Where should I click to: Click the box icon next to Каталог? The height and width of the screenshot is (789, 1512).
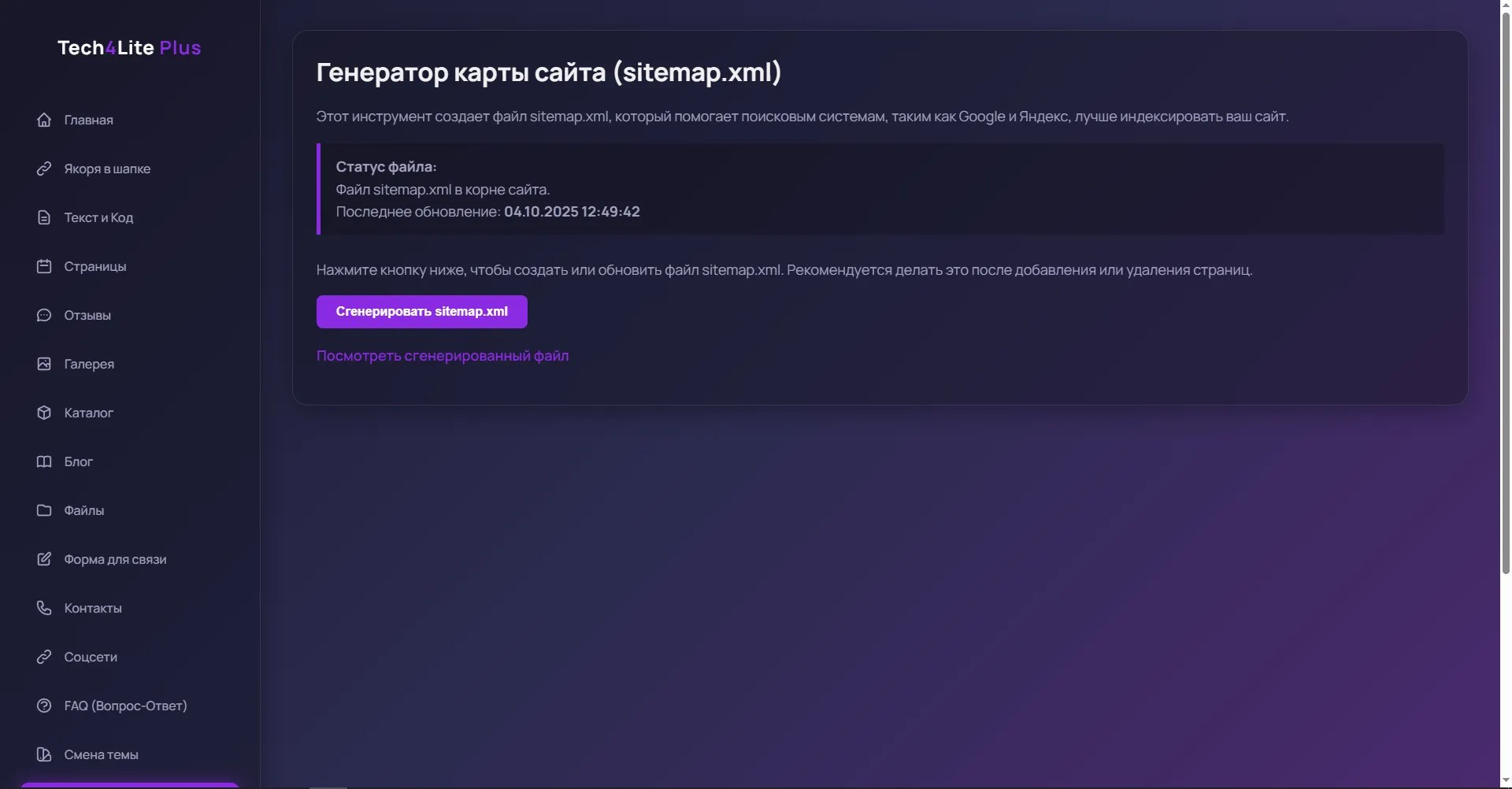pos(44,413)
